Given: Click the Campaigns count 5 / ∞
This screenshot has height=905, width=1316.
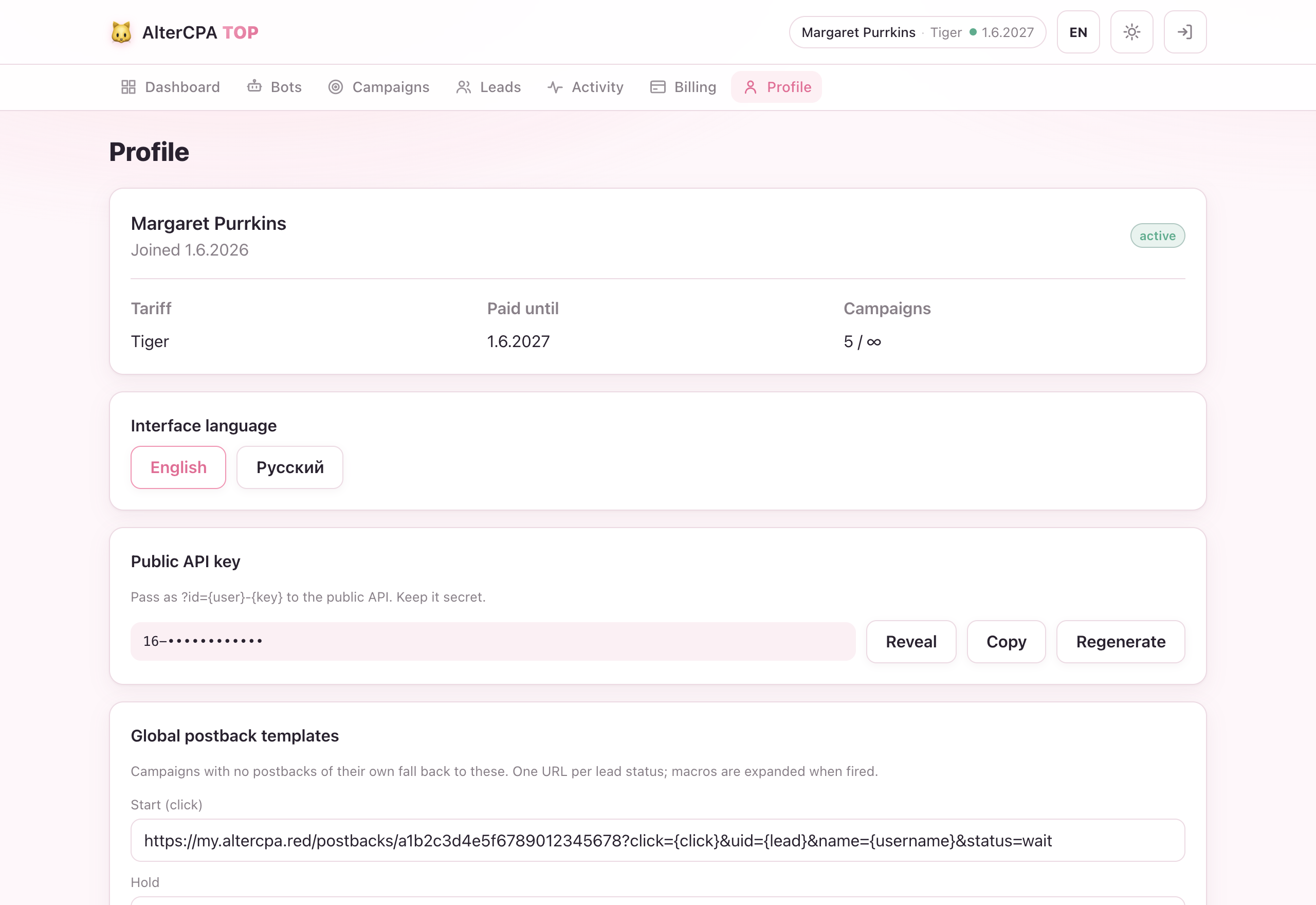Looking at the screenshot, I should (863, 341).
